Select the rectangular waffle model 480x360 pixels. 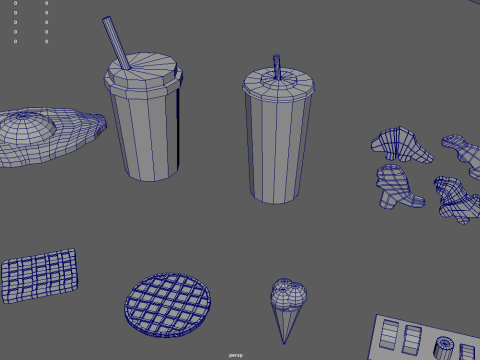(40, 276)
